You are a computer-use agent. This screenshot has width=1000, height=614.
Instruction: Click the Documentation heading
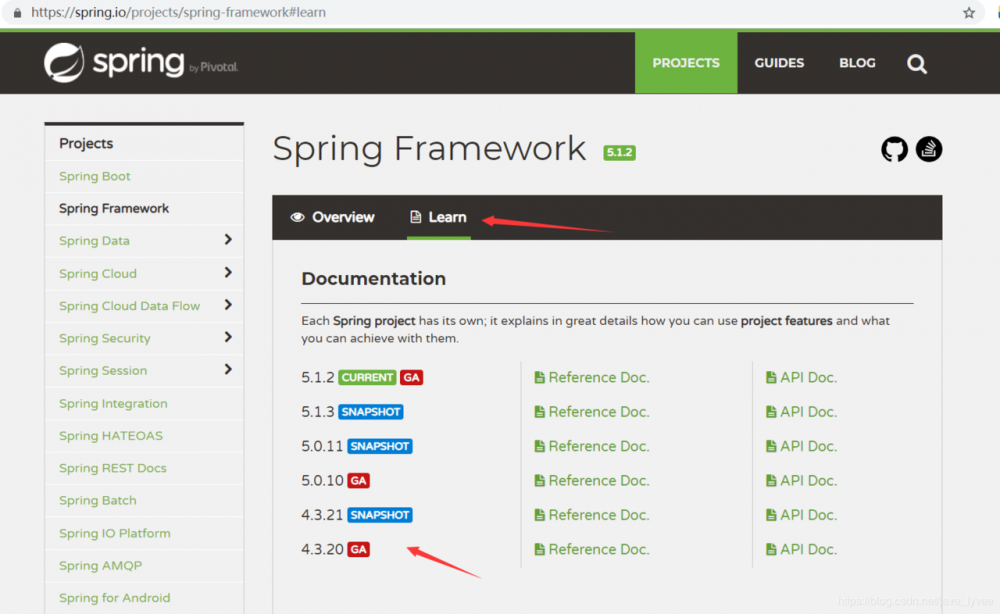(373, 279)
